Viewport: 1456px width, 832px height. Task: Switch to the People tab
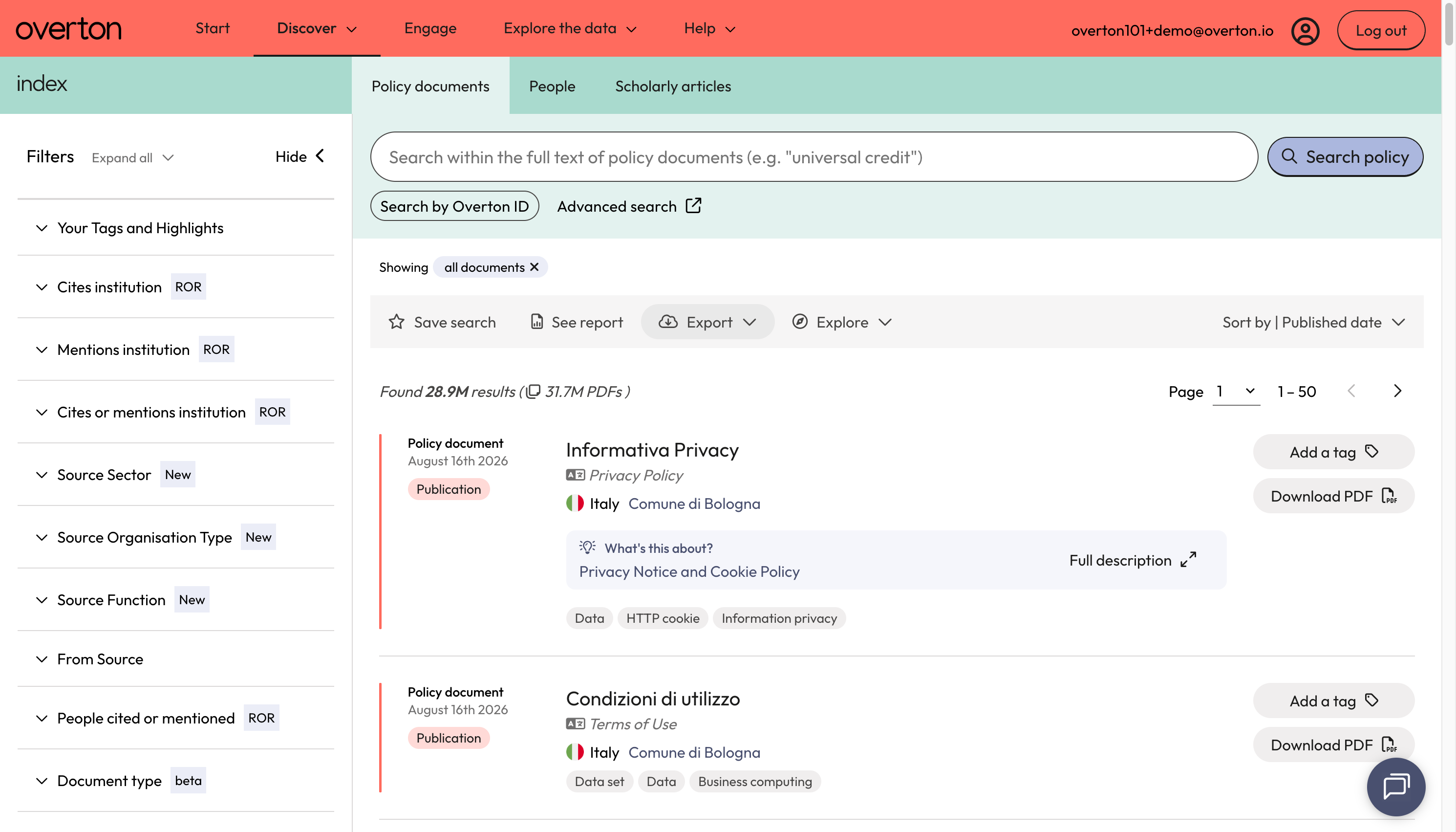tap(552, 86)
